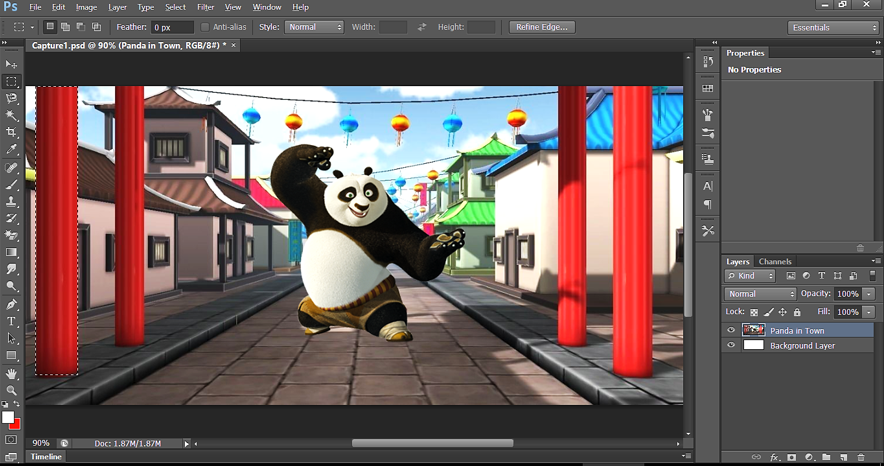Viewport: 885px width, 466px height.
Task: Select the Eraser tool
Action: (x=11, y=235)
